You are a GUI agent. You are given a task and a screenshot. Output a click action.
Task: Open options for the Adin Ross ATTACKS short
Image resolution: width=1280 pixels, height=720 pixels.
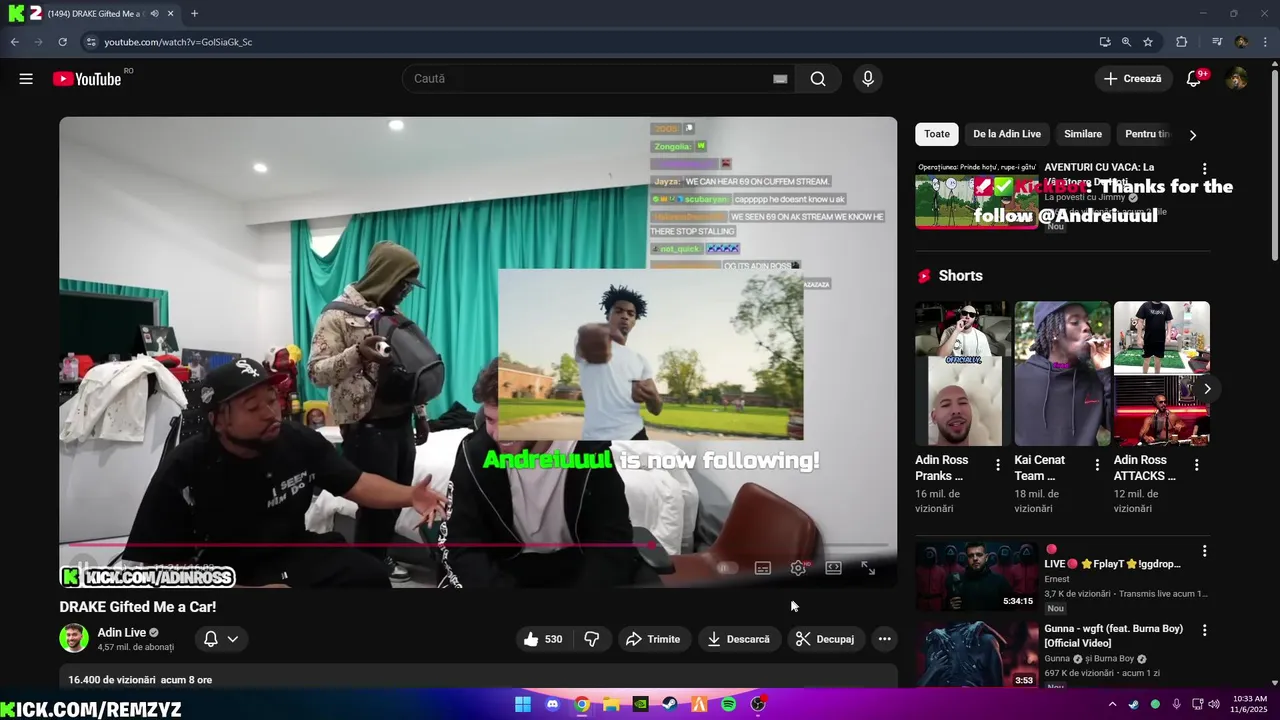tap(1196, 465)
